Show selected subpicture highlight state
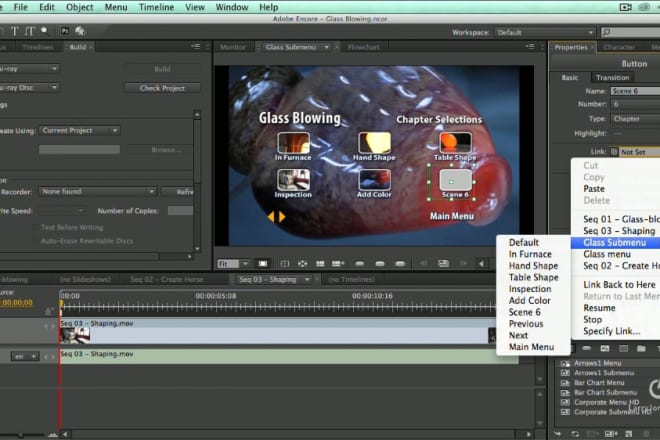The width and height of the screenshot is (660, 440). (x=380, y=264)
